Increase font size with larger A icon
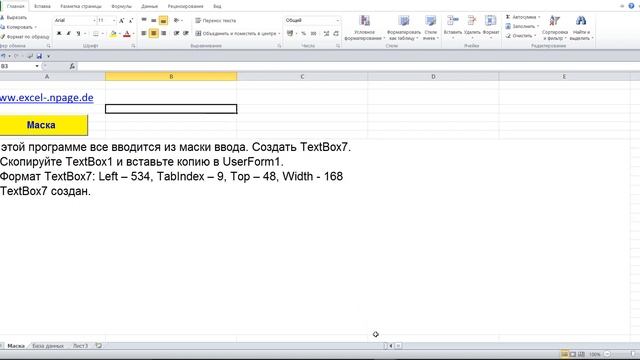This screenshot has height=360, width=640. [x=121, y=20]
